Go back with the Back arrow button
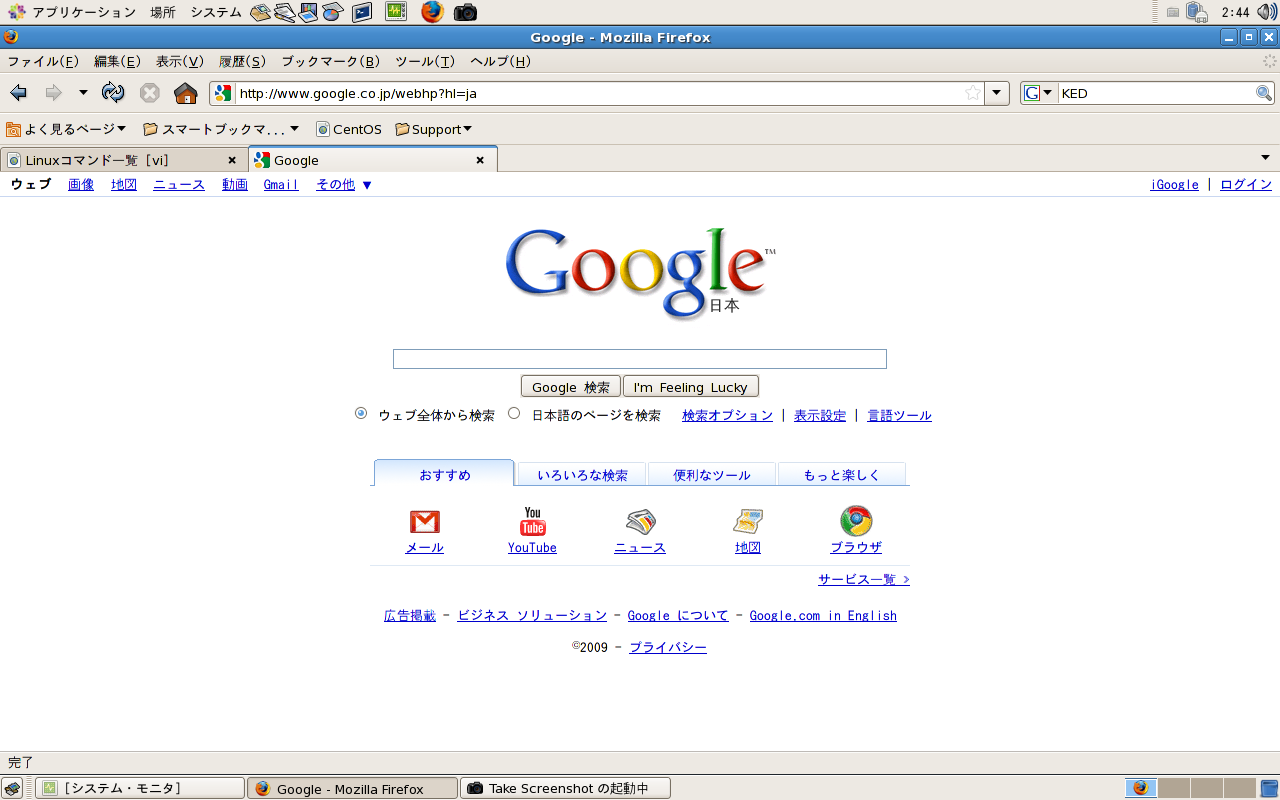This screenshot has width=1280, height=800. [19, 93]
